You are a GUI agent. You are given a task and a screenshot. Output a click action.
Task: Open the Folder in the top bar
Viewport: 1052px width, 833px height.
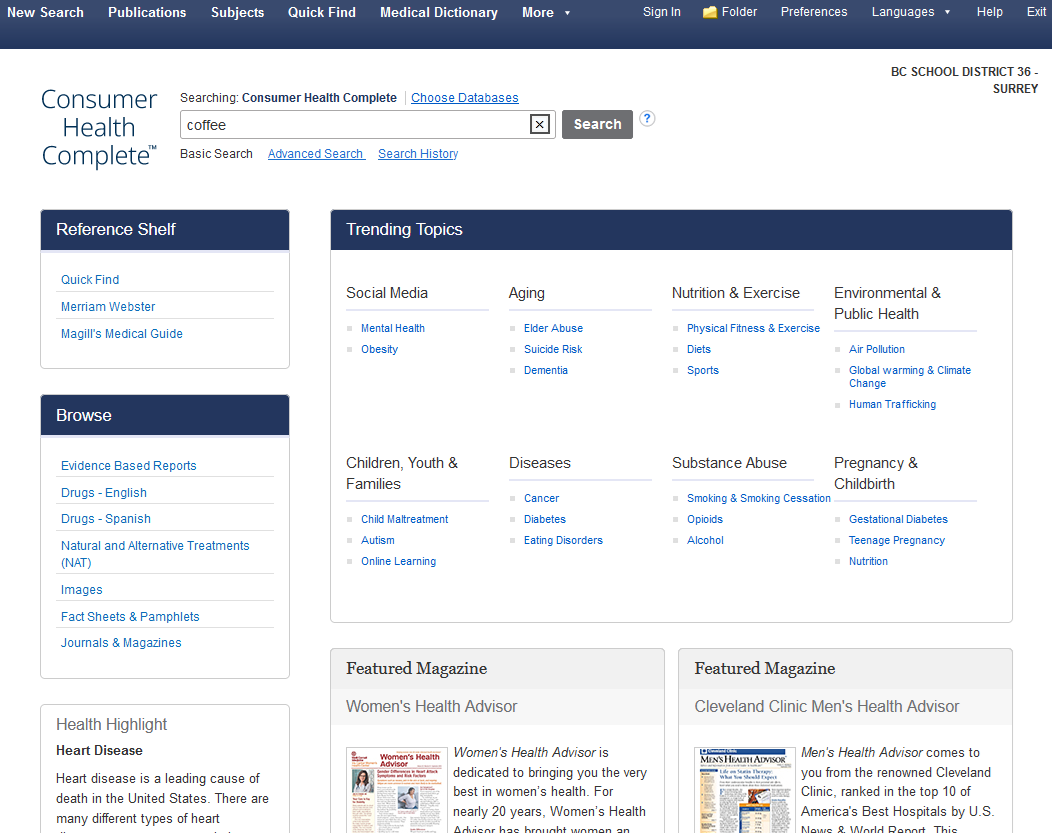(x=729, y=12)
